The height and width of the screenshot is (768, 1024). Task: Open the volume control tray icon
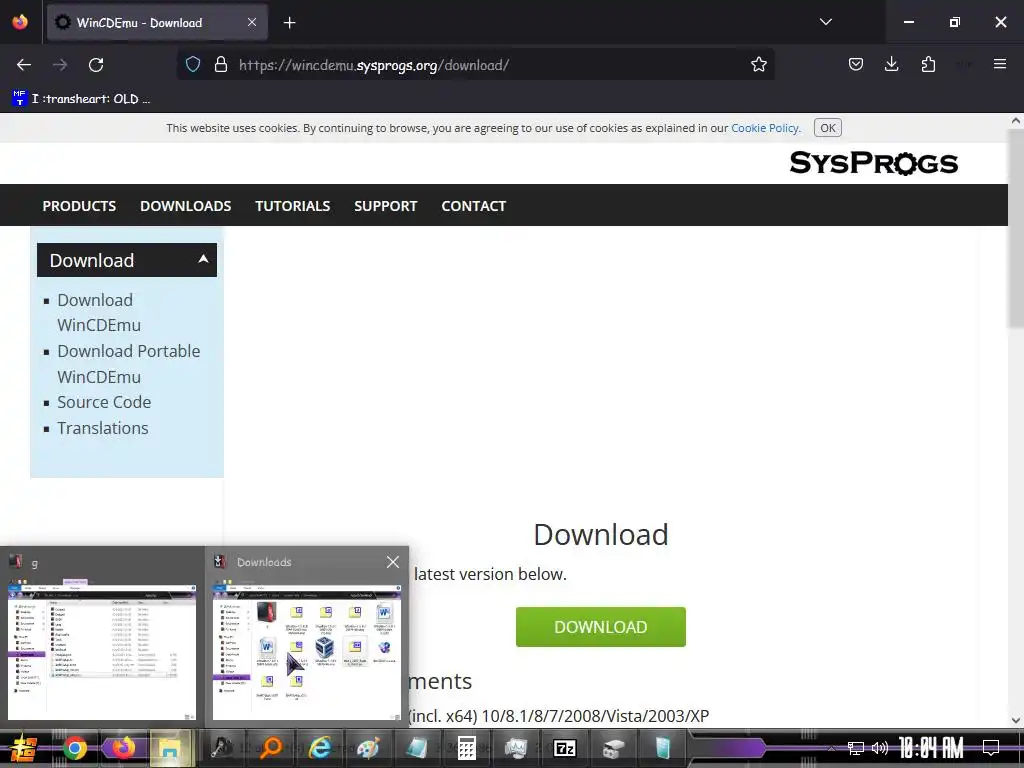880,748
